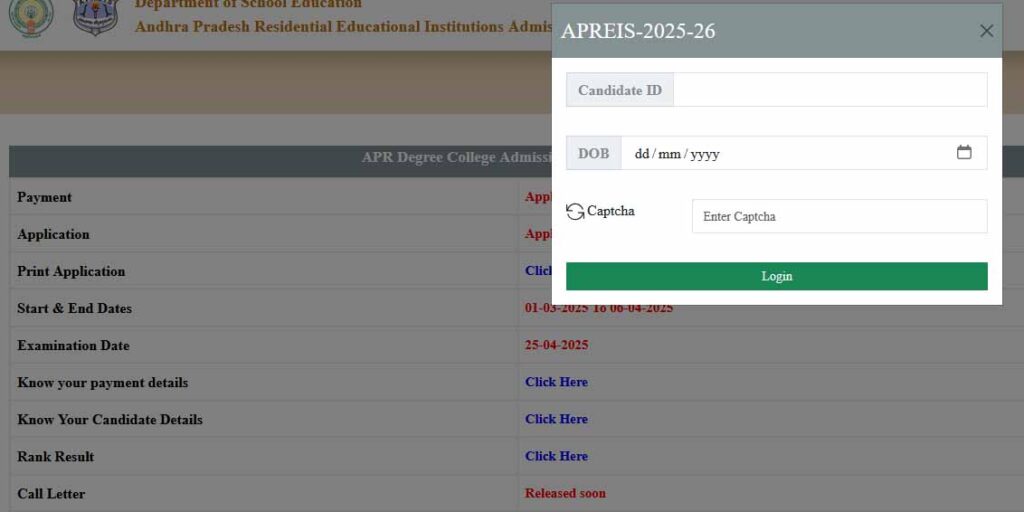Image resolution: width=1024 pixels, height=512 pixels.
Task: Select the Examination Date value 25-04-2025
Action: 556,345
